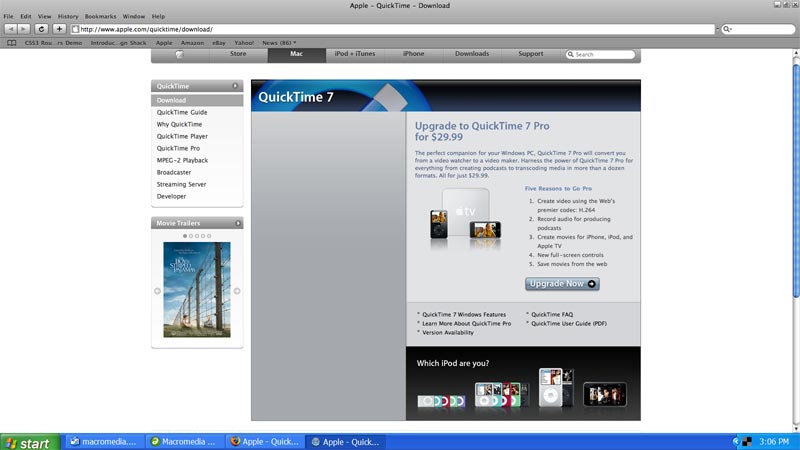This screenshot has width=800, height=450.
Task: Open the iPhone navigation tab
Action: [413, 54]
